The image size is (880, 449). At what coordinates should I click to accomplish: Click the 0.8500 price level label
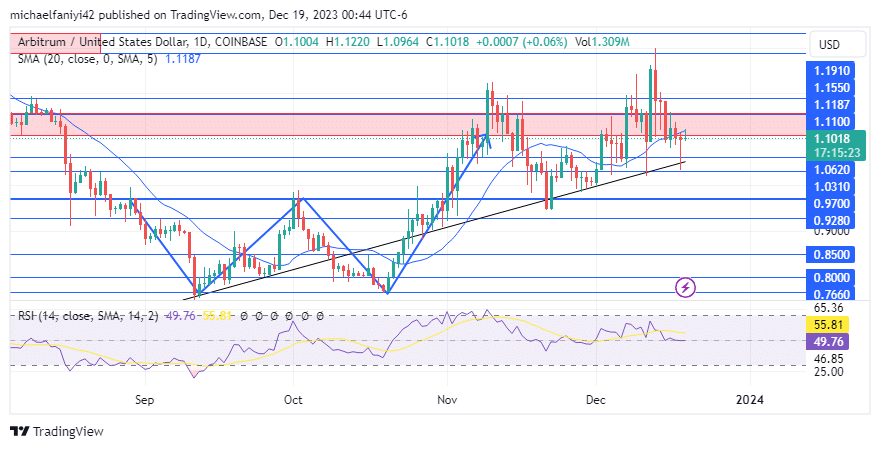[x=831, y=255]
